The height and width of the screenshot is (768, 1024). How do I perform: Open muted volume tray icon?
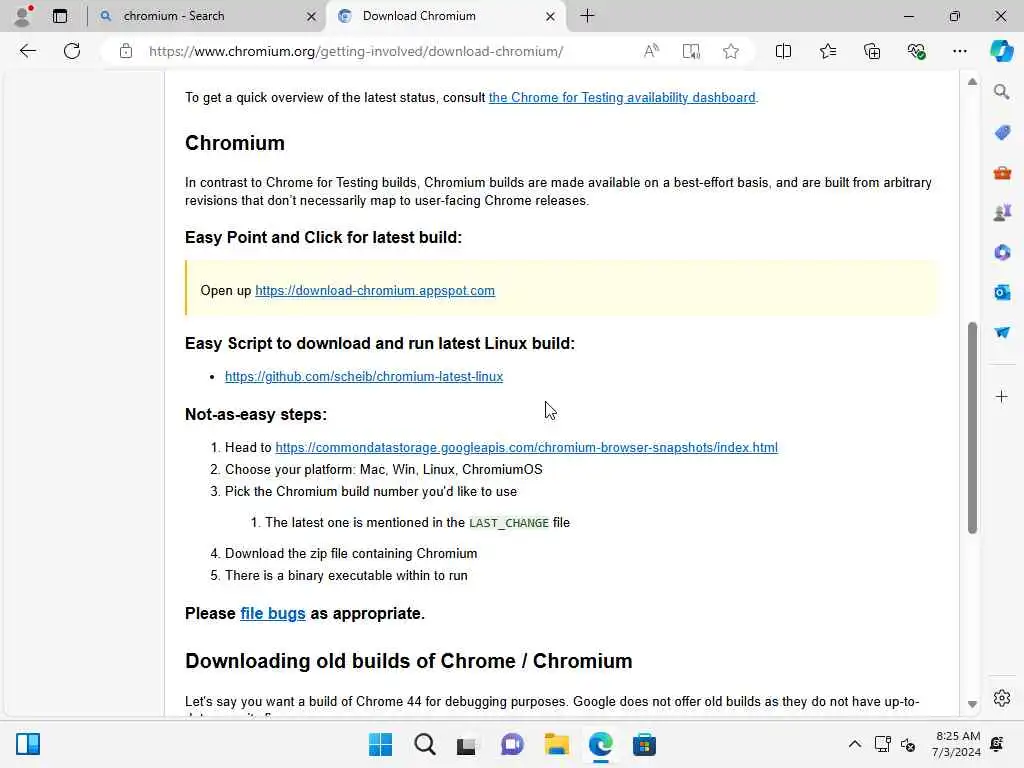click(x=908, y=744)
